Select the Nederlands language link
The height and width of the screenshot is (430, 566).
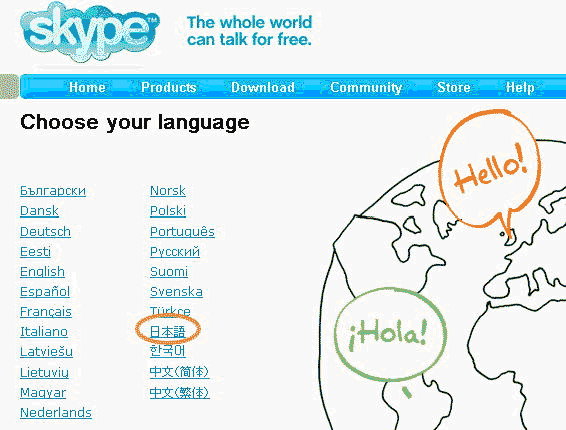56,412
